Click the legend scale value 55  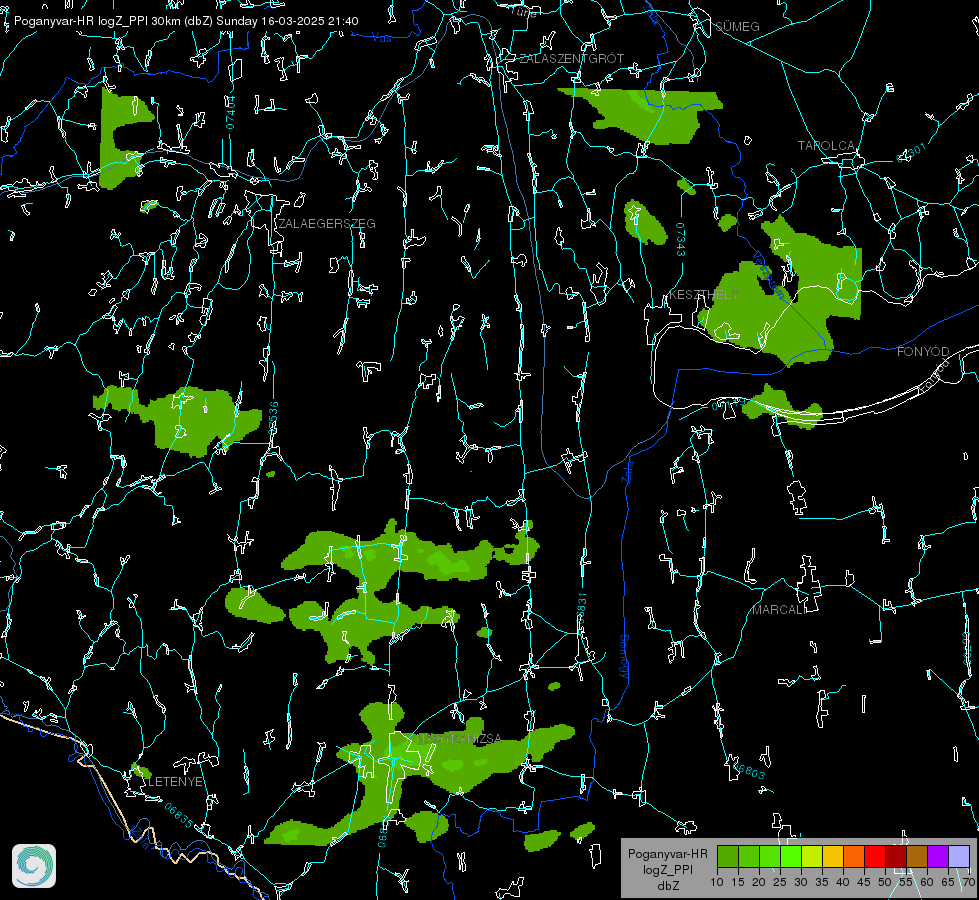click(x=906, y=882)
